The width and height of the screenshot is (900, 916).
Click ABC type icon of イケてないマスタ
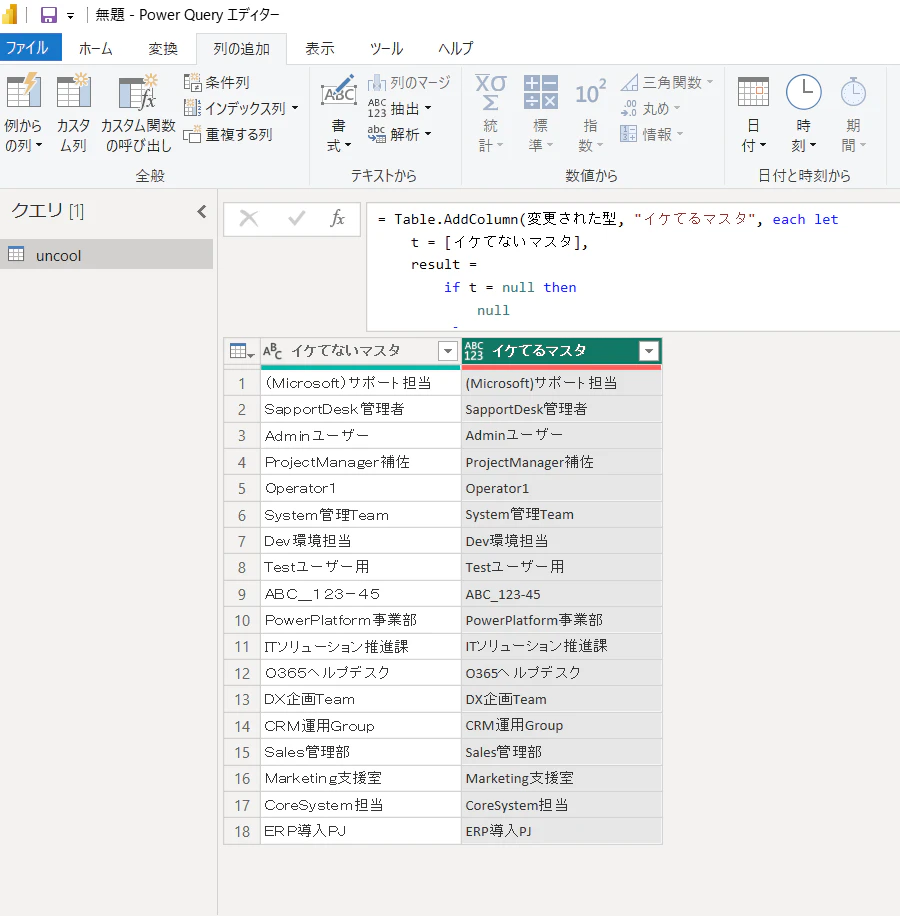[x=273, y=351]
